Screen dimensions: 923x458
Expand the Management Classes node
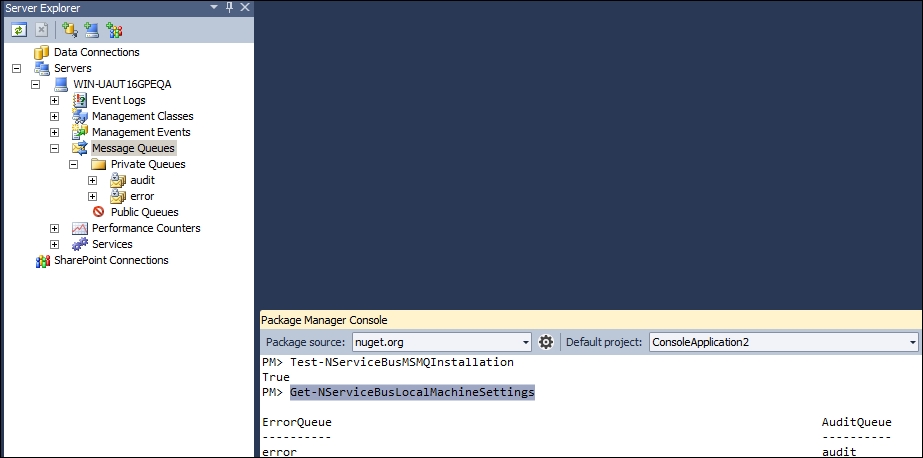coord(54,116)
